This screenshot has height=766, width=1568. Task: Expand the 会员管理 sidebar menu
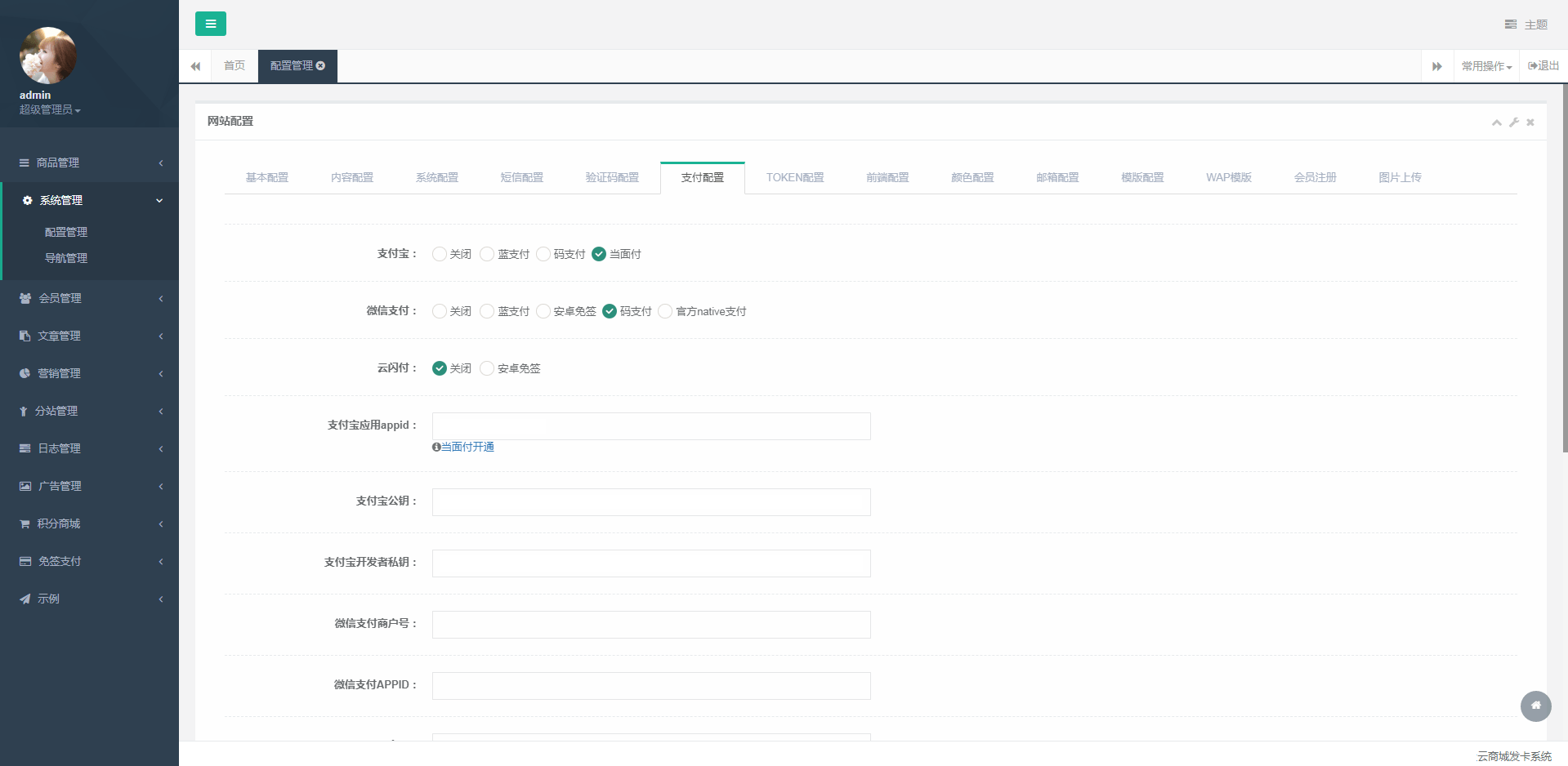pos(89,298)
